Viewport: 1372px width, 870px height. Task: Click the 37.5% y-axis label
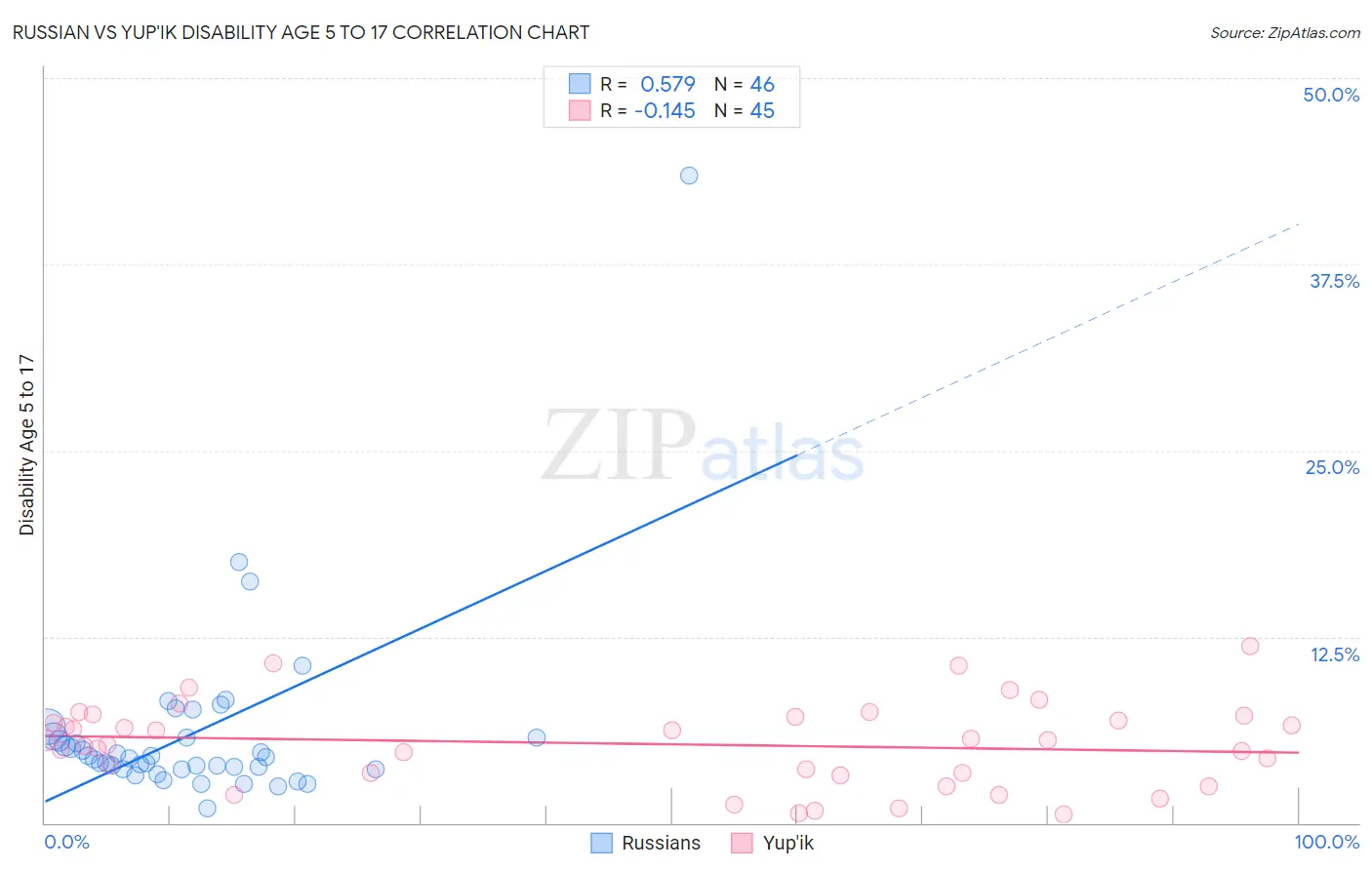[1334, 281]
